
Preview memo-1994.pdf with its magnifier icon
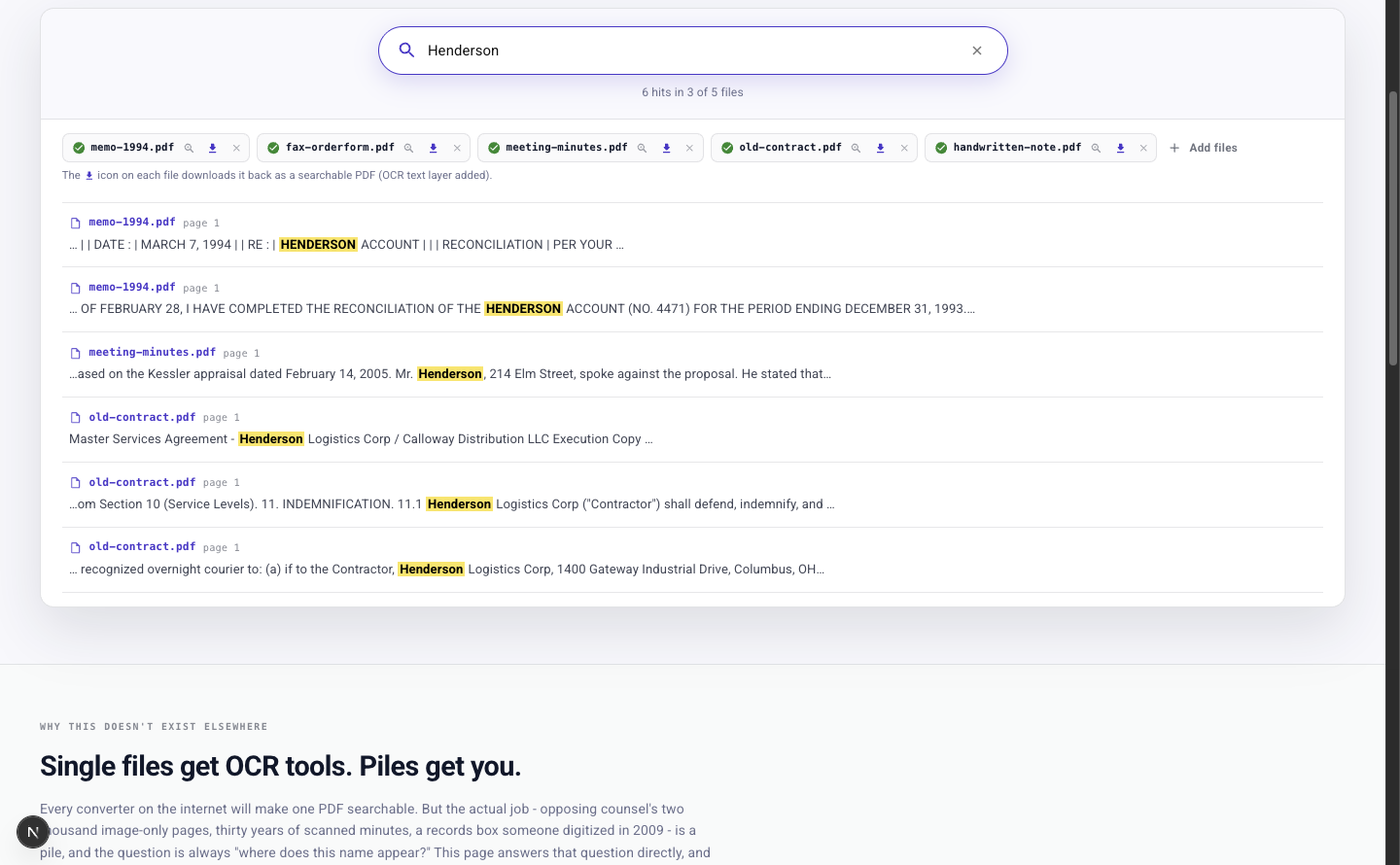coord(190,148)
